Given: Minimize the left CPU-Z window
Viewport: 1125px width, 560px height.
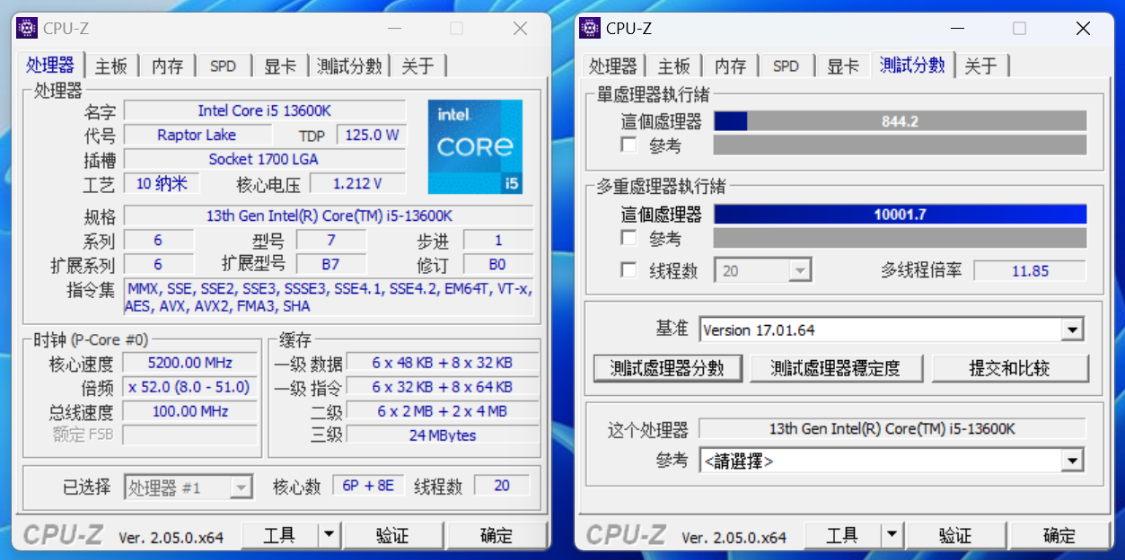Looking at the screenshot, I should tap(395, 29).
